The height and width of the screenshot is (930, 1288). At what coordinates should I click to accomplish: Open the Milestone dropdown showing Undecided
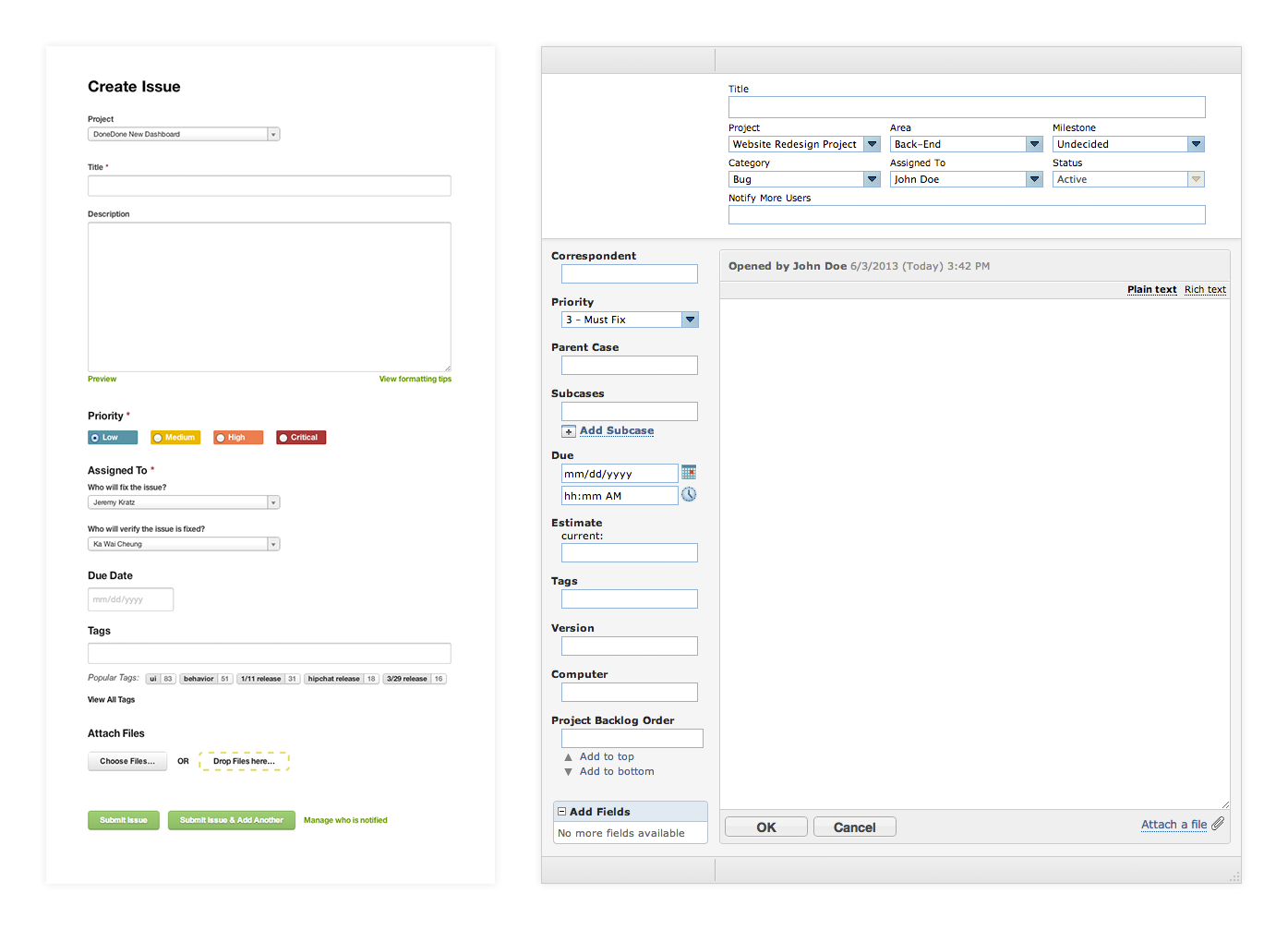(1197, 143)
